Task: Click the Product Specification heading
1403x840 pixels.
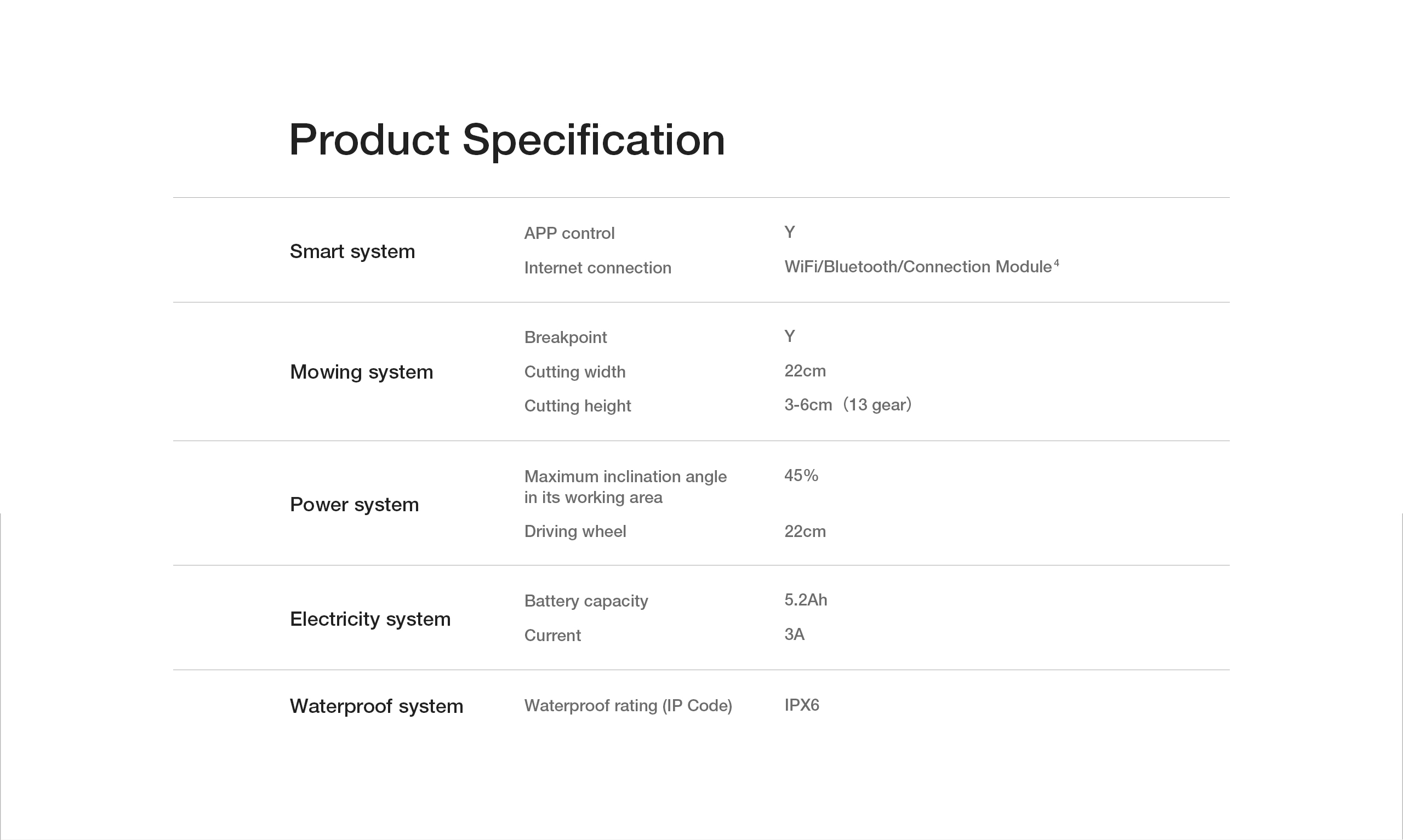Action: (x=506, y=140)
